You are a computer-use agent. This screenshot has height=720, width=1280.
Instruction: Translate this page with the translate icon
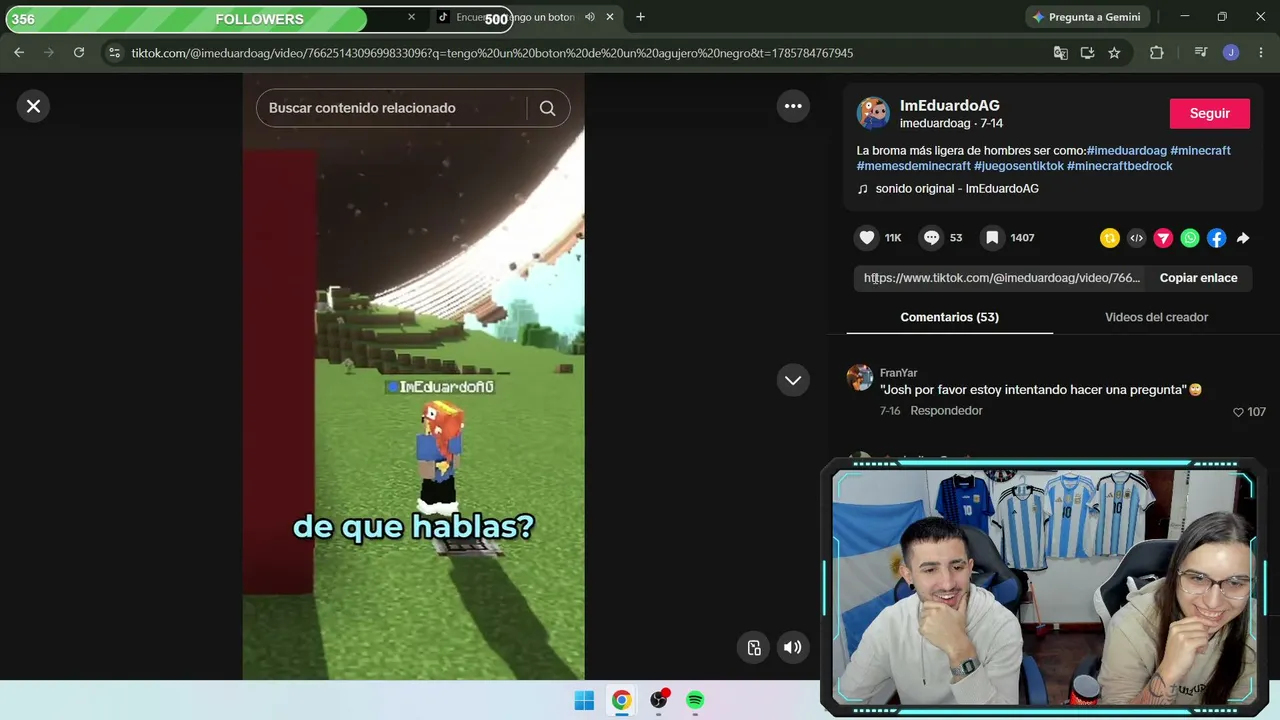click(x=1061, y=53)
